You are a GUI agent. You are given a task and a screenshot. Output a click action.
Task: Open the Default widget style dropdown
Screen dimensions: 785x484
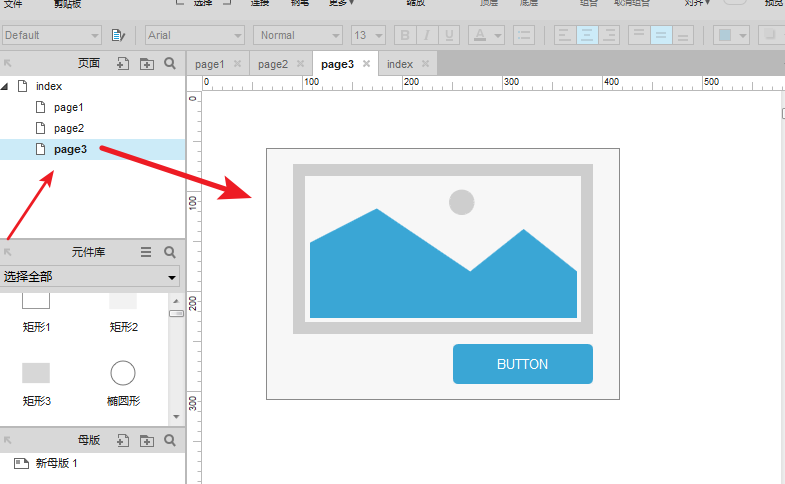52,35
